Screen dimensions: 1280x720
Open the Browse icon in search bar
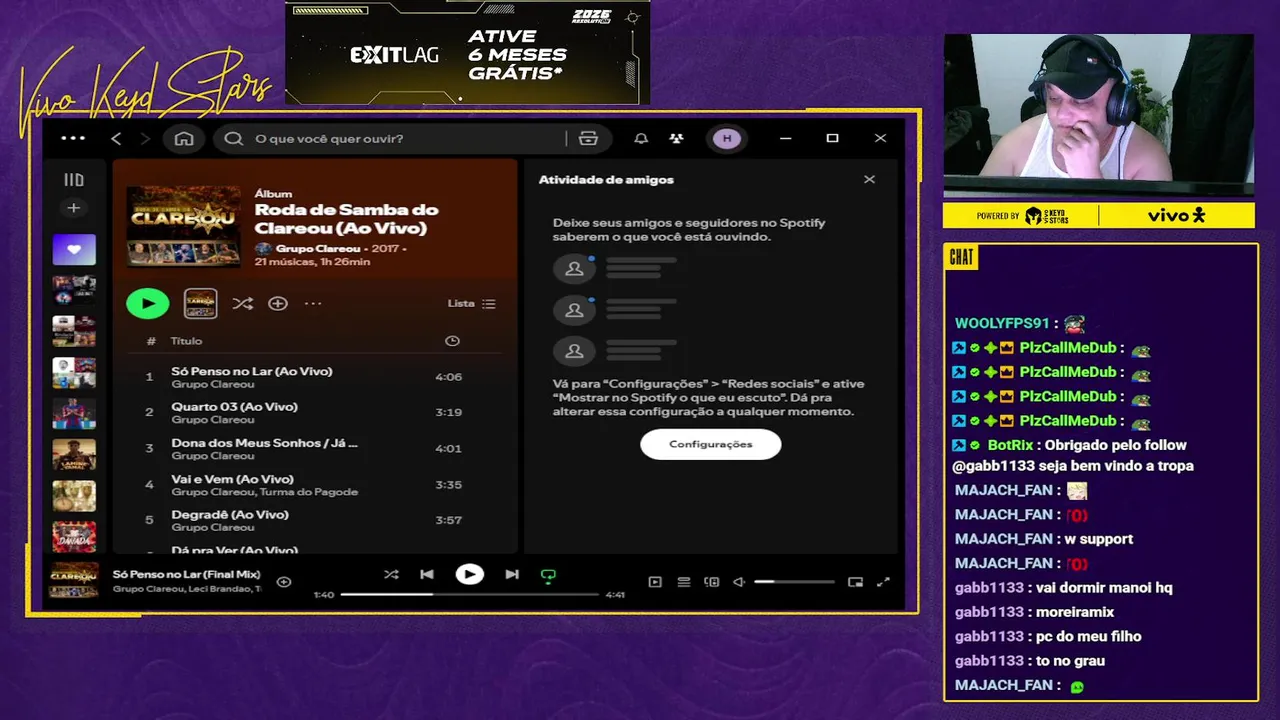pyautogui.click(x=588, y=138)
